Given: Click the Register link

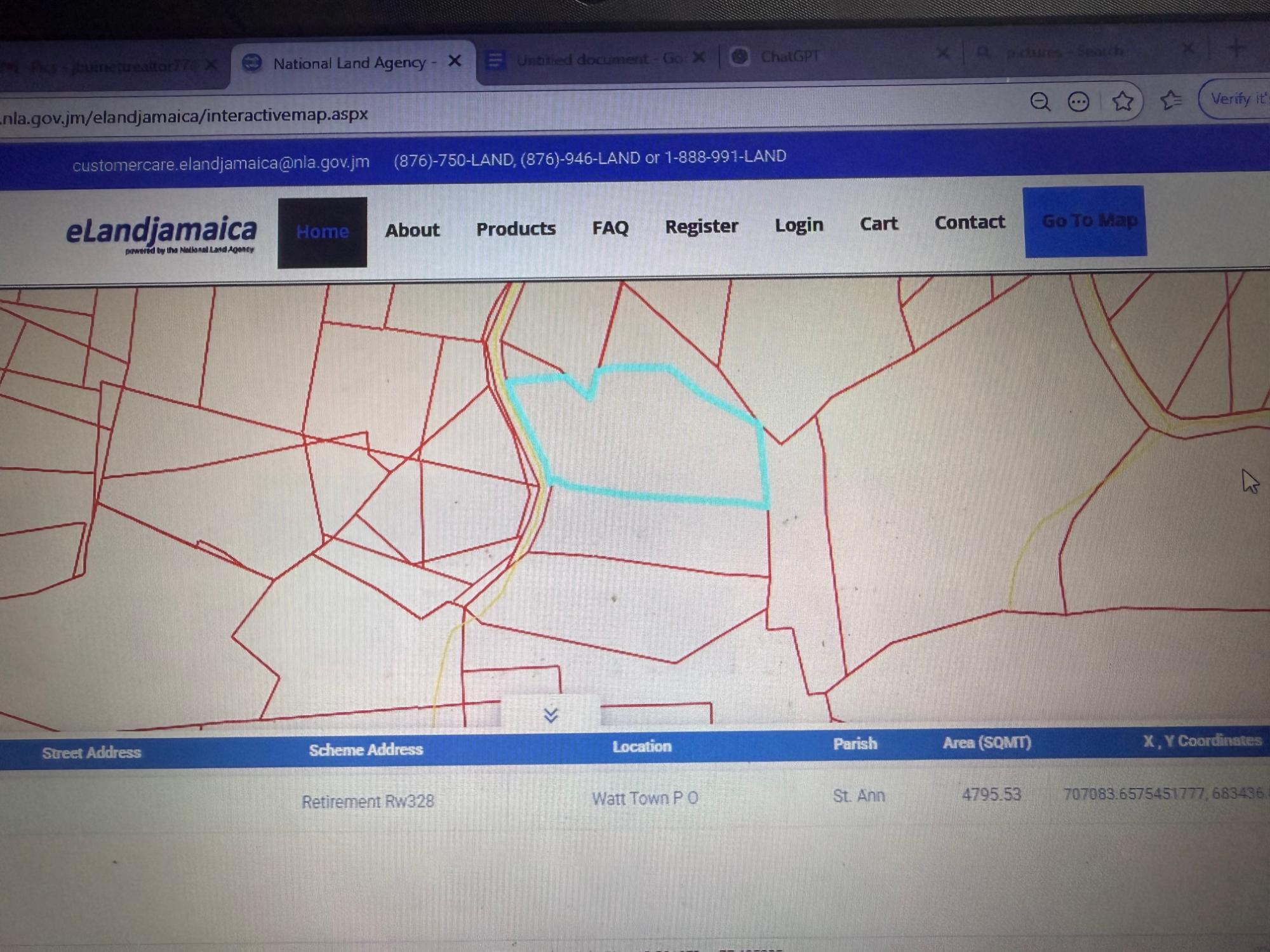Looking at the screenshot, I should click(x=701, y=227).
